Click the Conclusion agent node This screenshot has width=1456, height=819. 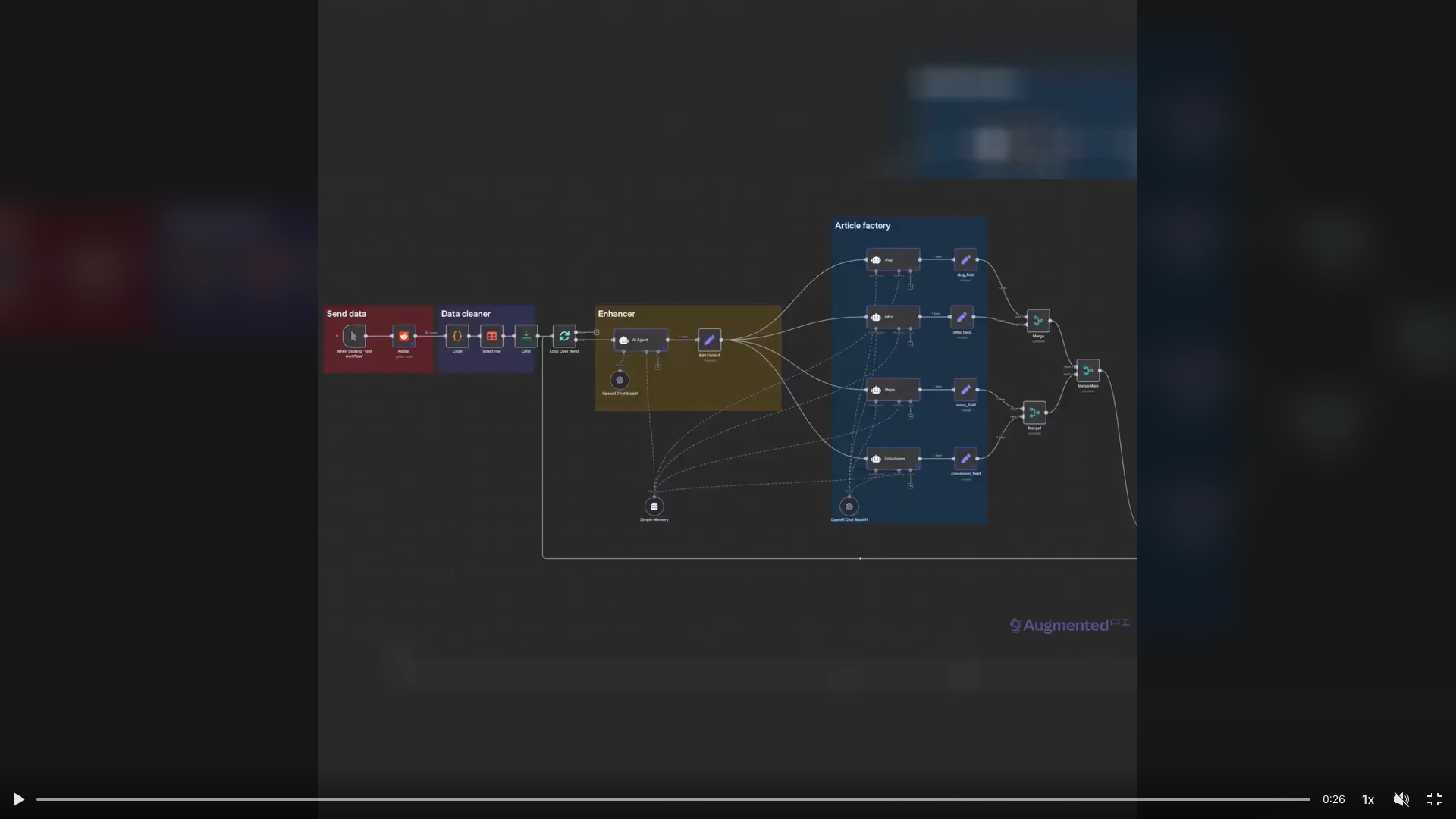(x=893, y=458)
